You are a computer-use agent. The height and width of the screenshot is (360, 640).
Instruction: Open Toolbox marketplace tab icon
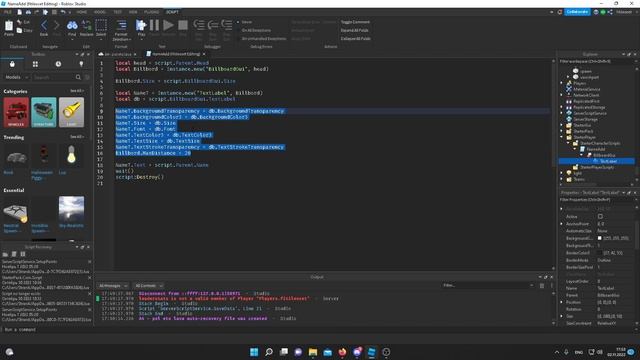12,64
